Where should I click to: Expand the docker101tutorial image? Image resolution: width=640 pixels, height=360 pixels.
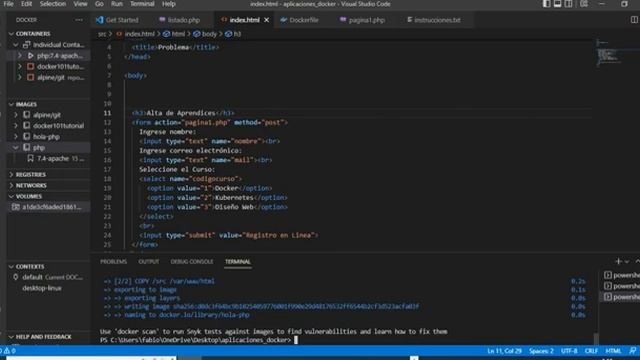16,126
